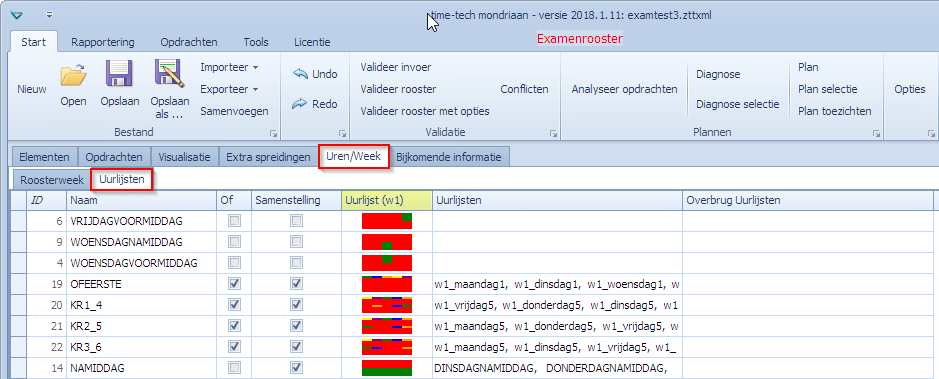Sort by the Naam column header
This screenshot has width=939, height=379.
[x=141, y=201]
